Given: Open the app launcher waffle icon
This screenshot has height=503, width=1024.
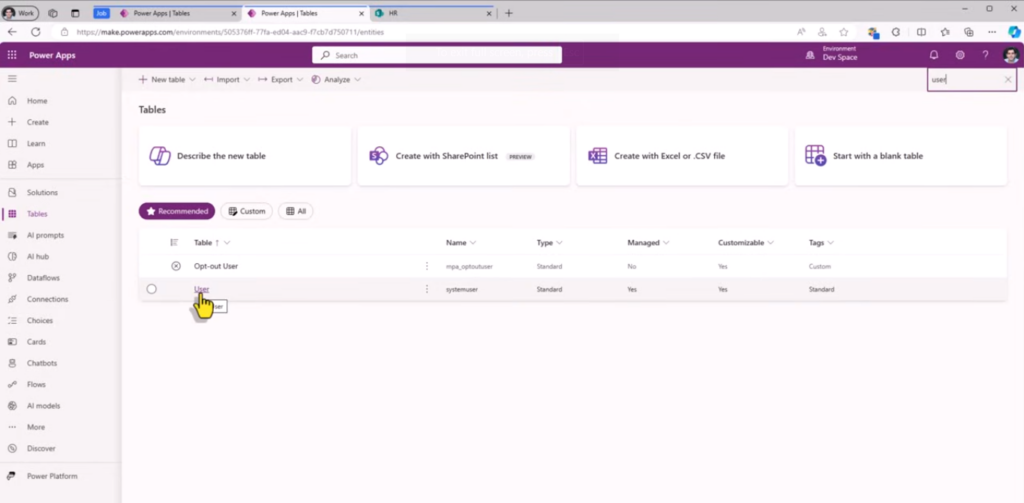Looking at the screenshot, I should point(12,56).
